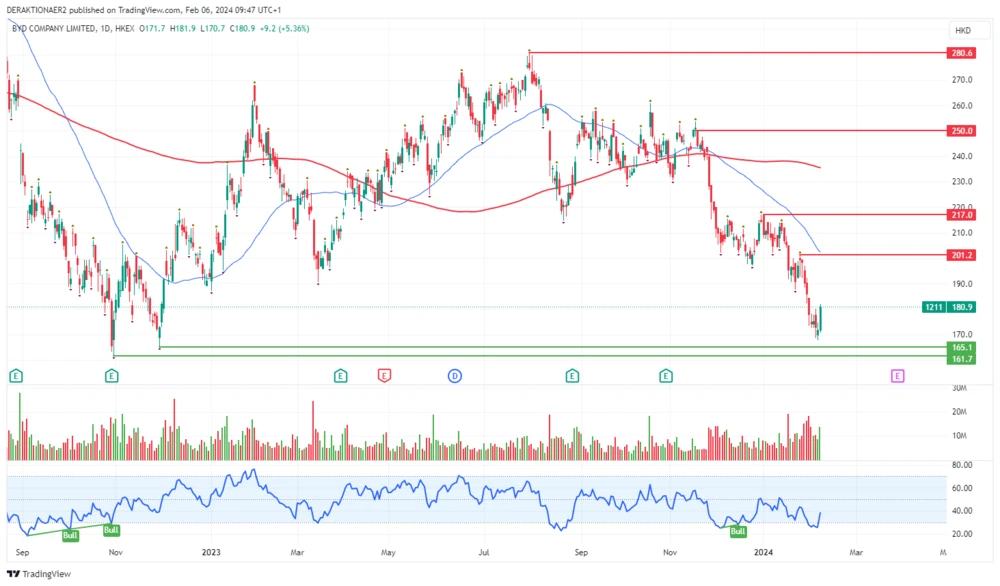Click the purple upcoming earnings E marker
The image size is (1000, 586).
(x=897, y=376)
